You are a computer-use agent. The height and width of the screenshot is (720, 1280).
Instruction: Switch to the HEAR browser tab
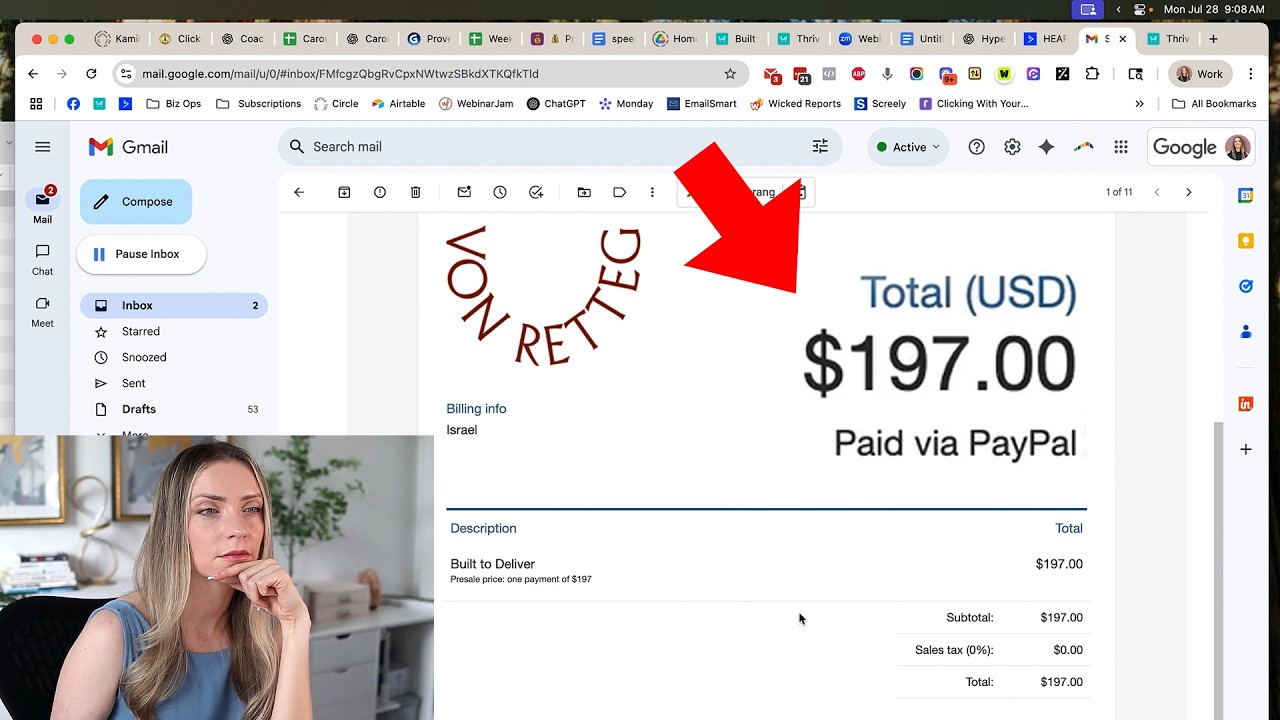[x=1044, y=39]
